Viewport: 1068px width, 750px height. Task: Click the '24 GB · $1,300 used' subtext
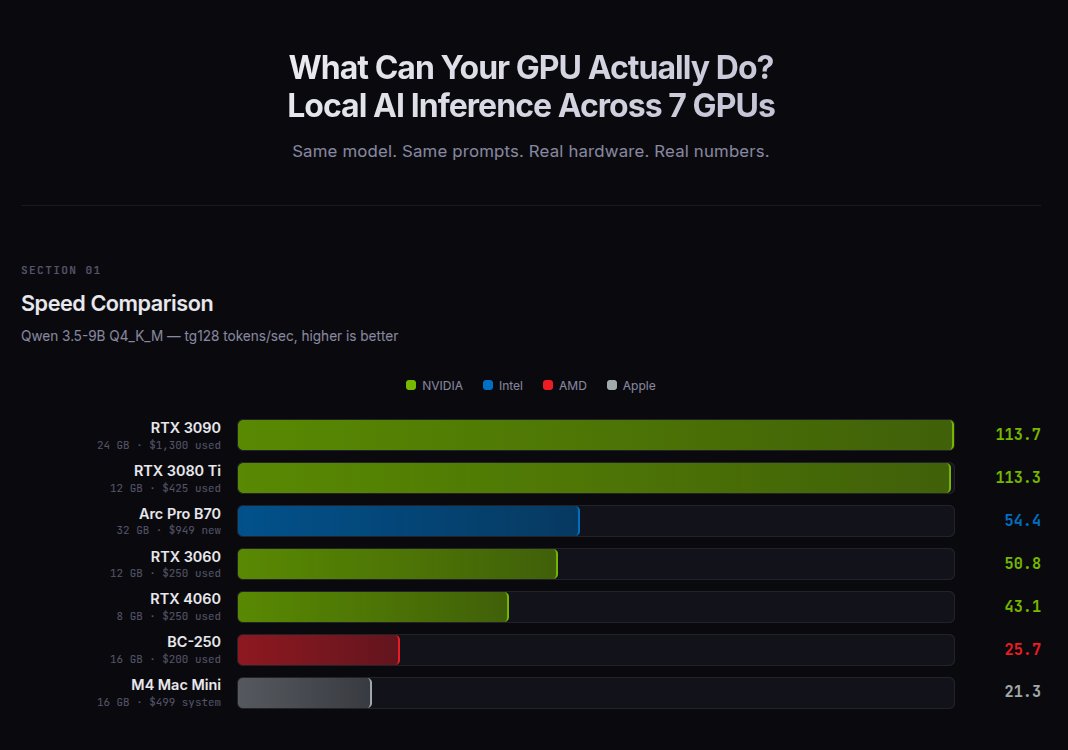[x=159, y=446]
